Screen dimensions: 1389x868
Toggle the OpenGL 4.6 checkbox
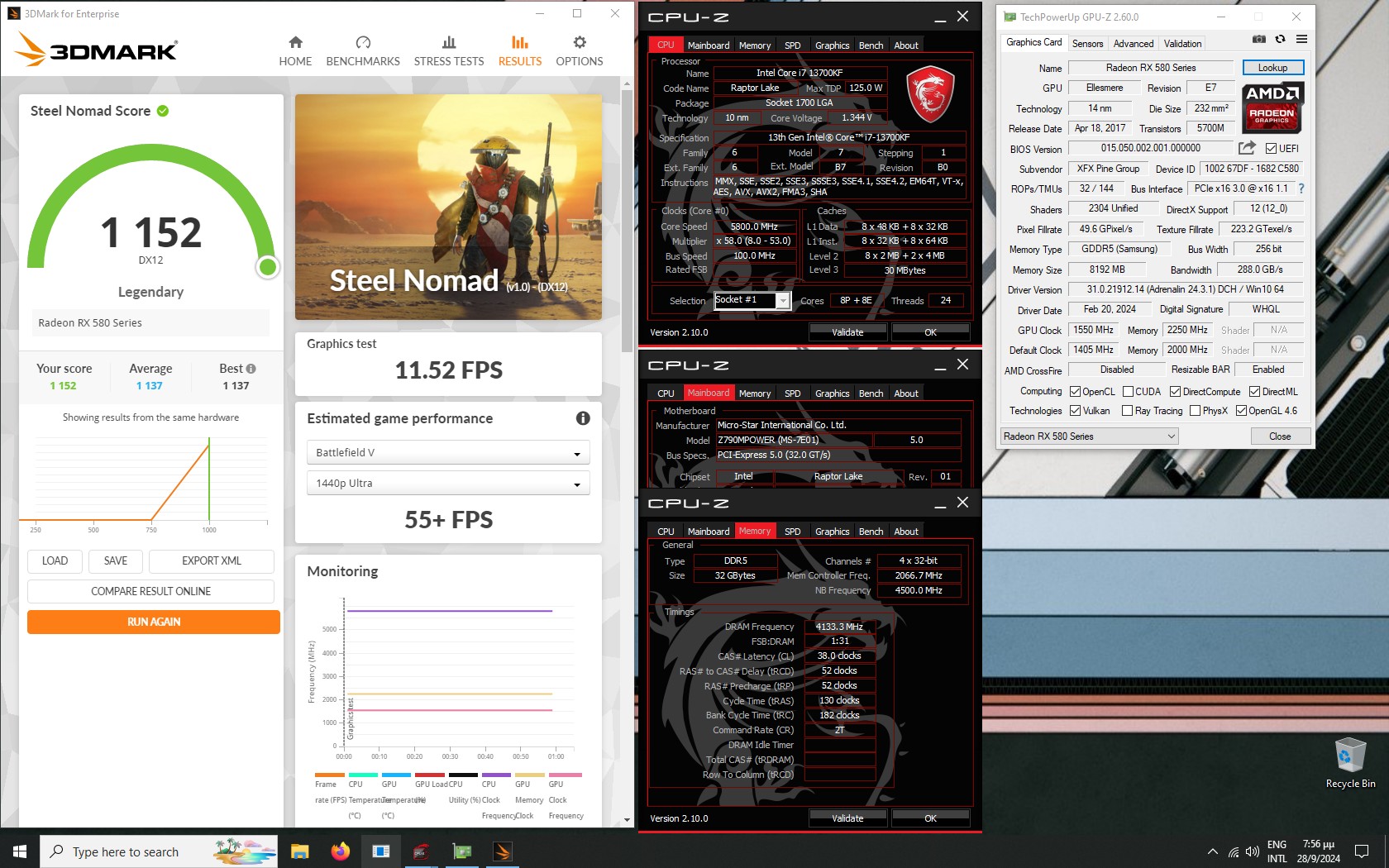[1241, 411]
